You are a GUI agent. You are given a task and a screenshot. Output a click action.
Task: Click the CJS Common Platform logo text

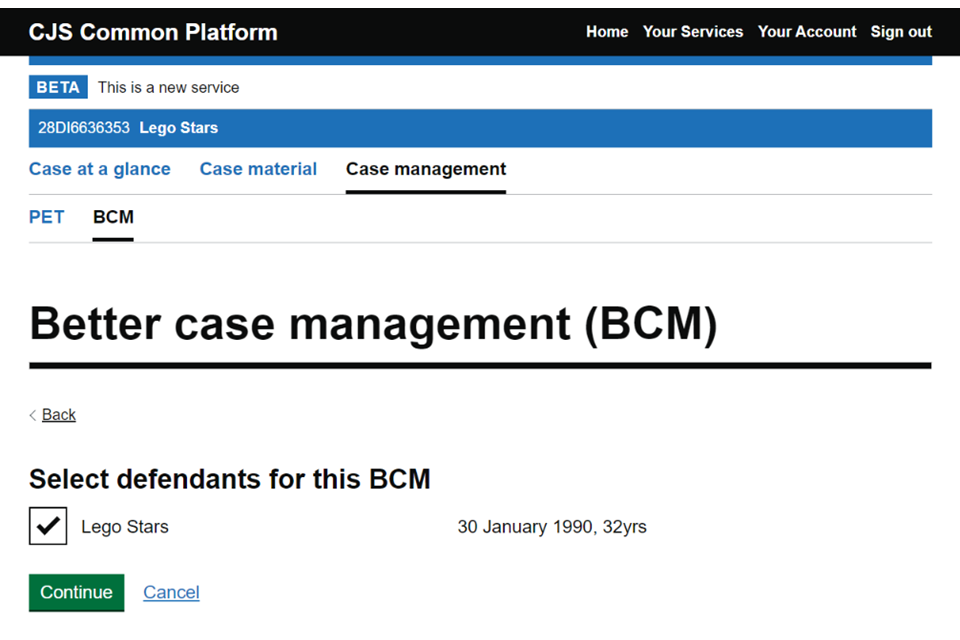pyautogui.click(x=152, y=31)
